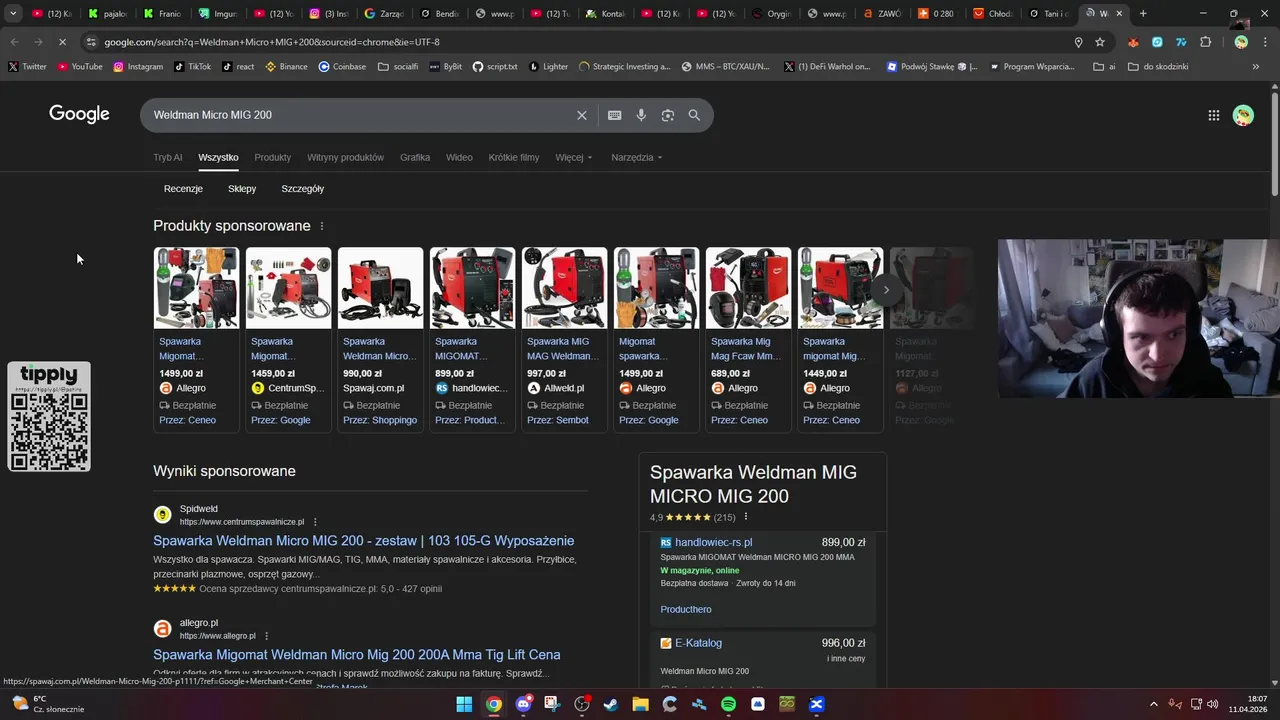Open the socialfi bookmarks folder
The image size is (1280, 720).
pyautogui.click(x=398, y=66)
